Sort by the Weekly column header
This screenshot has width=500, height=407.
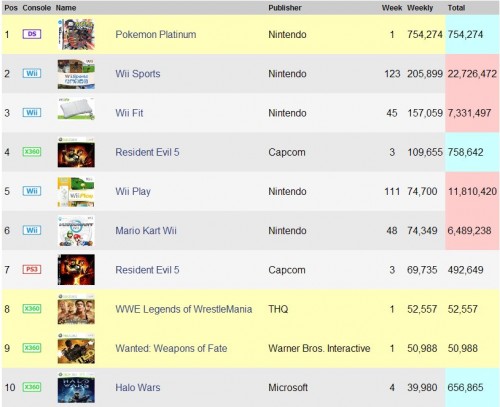coord(420,8)
